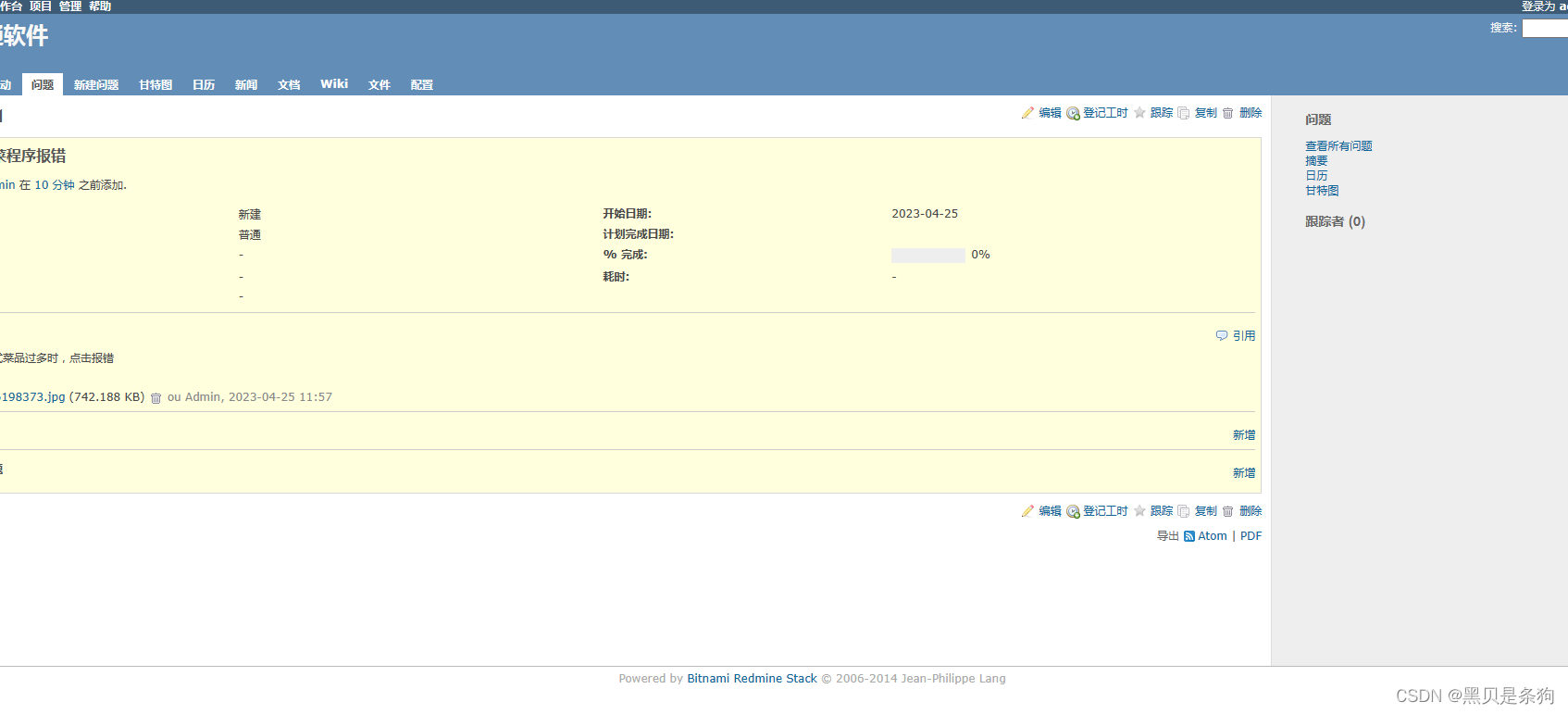Click the Bitnami Redmine Stack footer link
The image size is (1568, 714).
pos(752,679)
